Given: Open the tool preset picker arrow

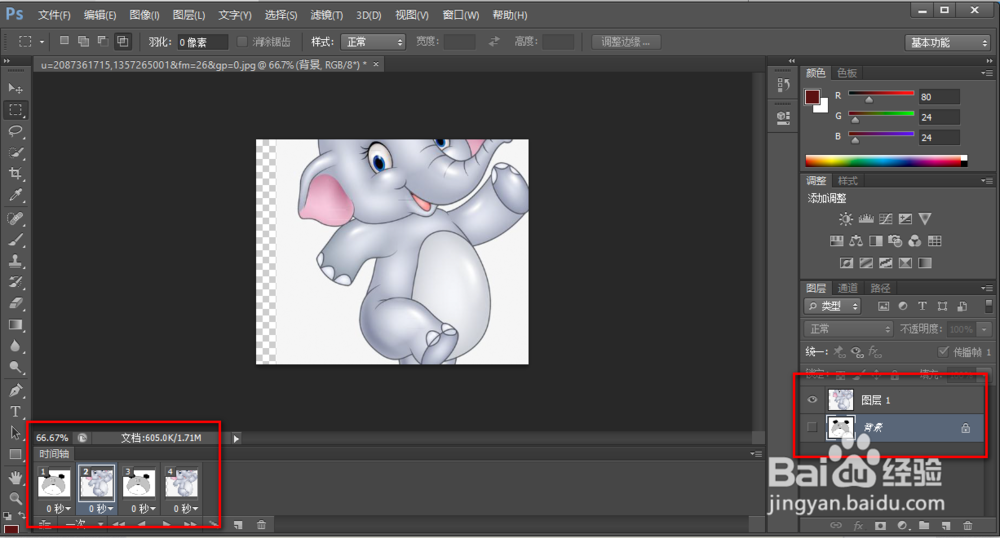Looking at the screenshot, I should (x=42, y=42).
